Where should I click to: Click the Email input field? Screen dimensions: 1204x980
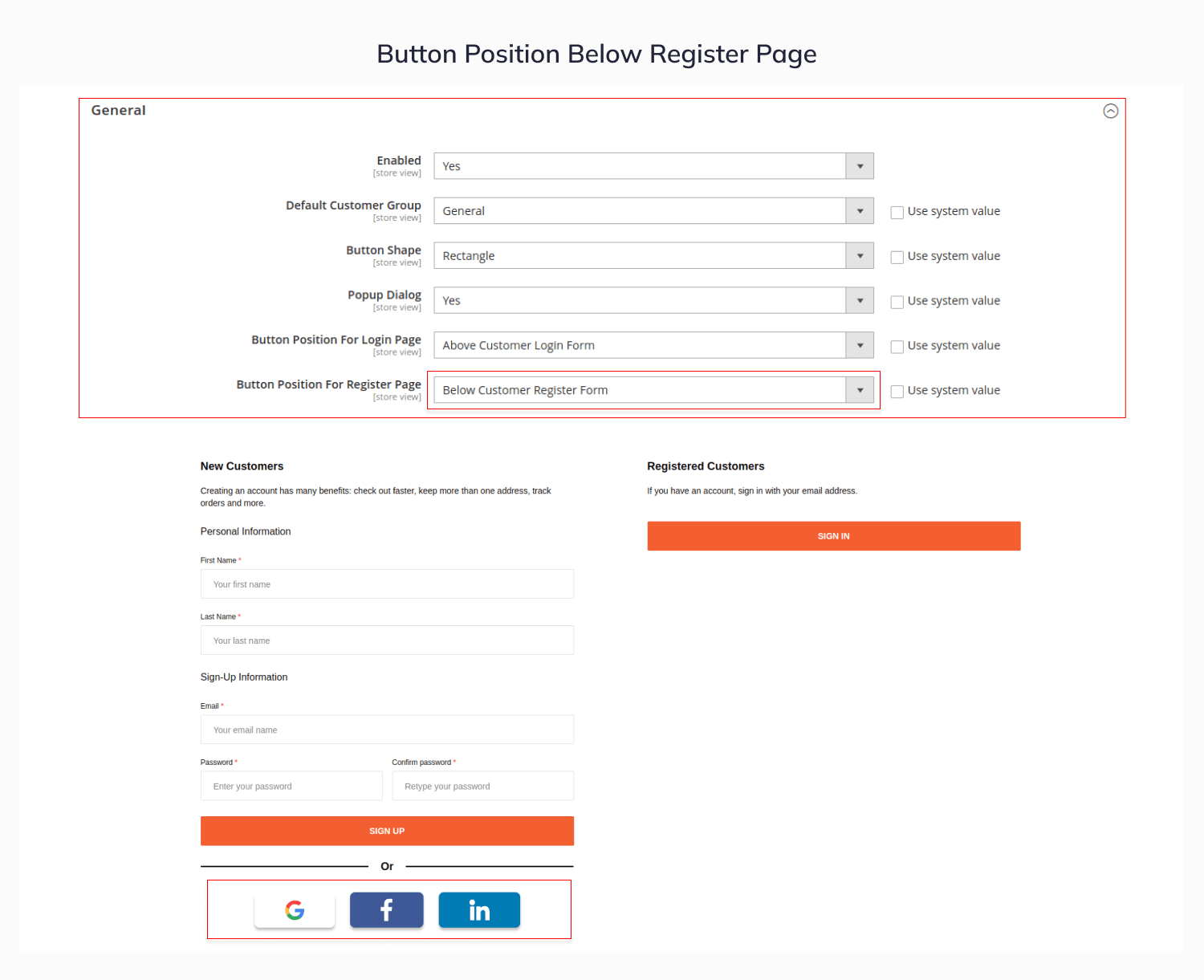(387, 730)
